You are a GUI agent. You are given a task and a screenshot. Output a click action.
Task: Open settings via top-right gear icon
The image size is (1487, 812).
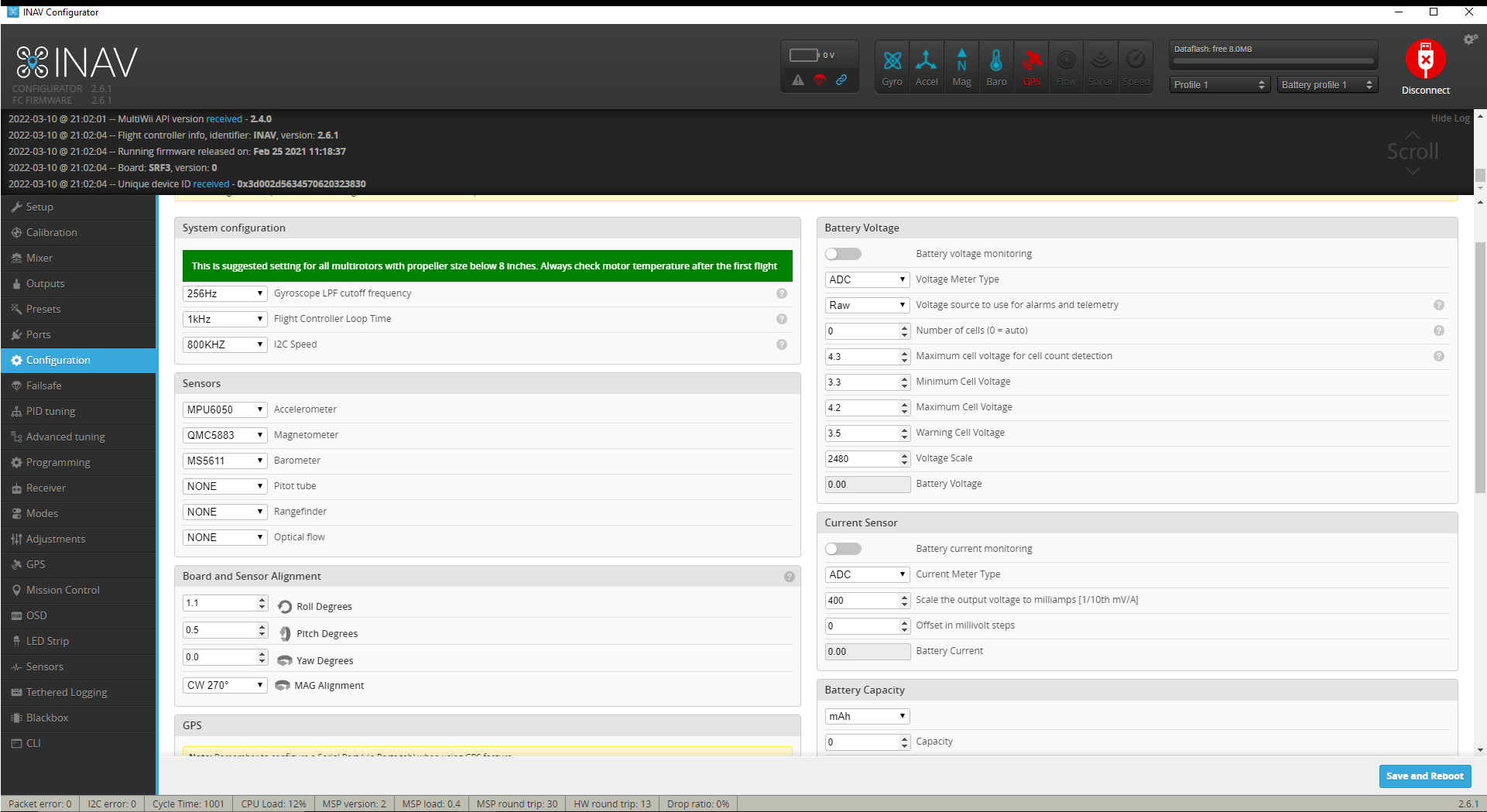coord(1470,39)
